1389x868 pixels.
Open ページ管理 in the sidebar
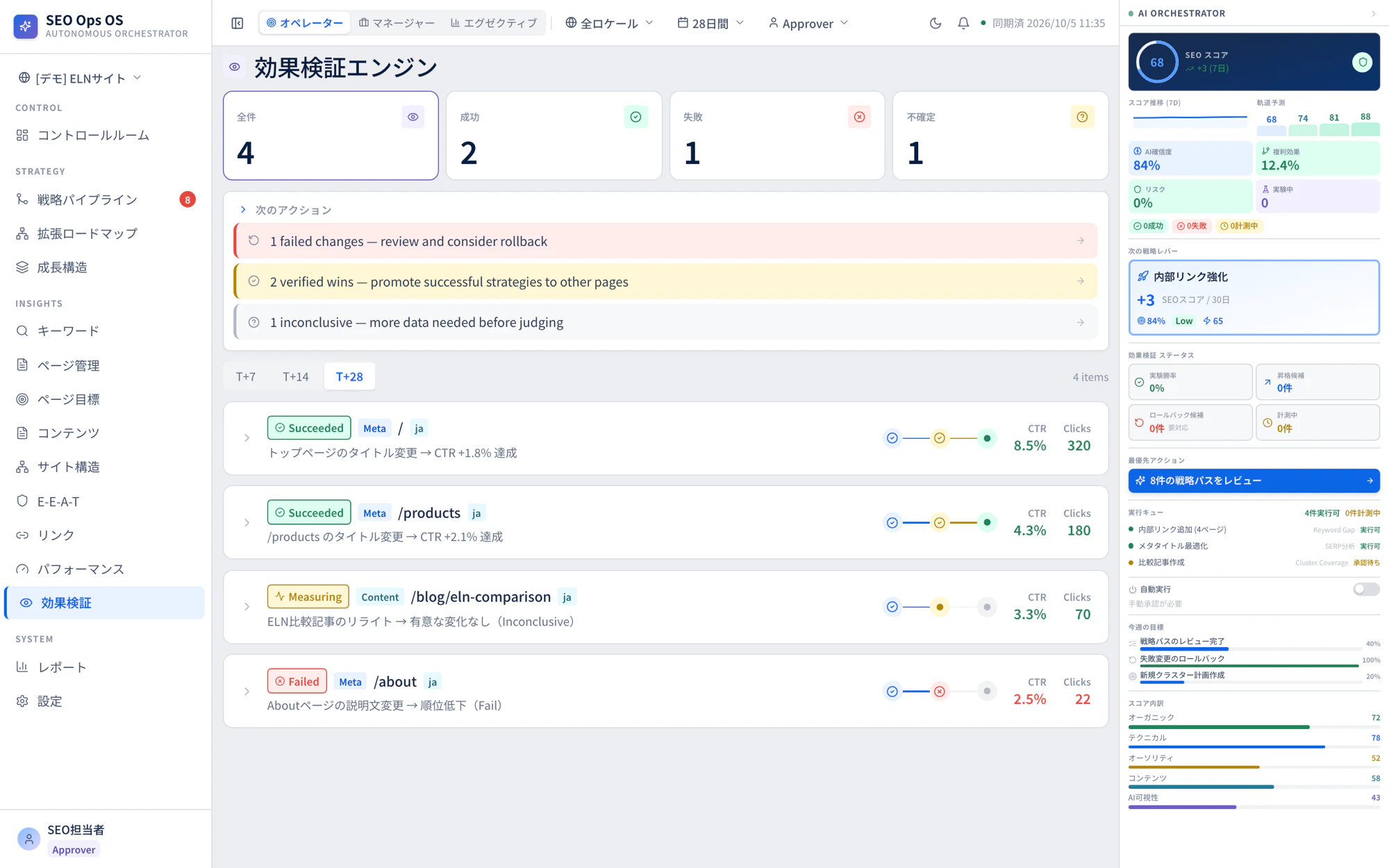click(104, 365)
